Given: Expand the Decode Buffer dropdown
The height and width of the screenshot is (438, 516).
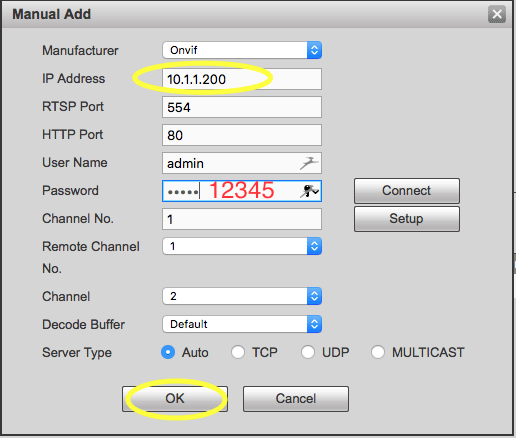Looking at the screenshot, I should coord(242,324).
